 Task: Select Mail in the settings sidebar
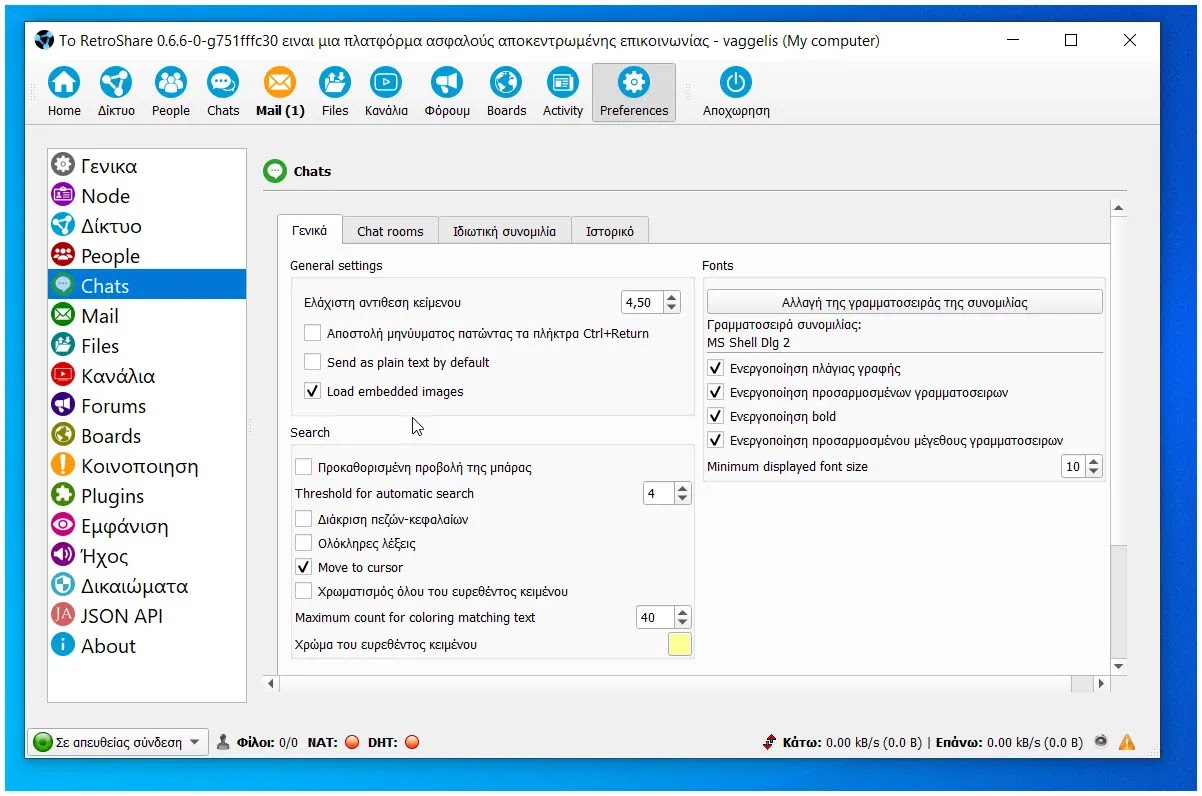[147, 316]
